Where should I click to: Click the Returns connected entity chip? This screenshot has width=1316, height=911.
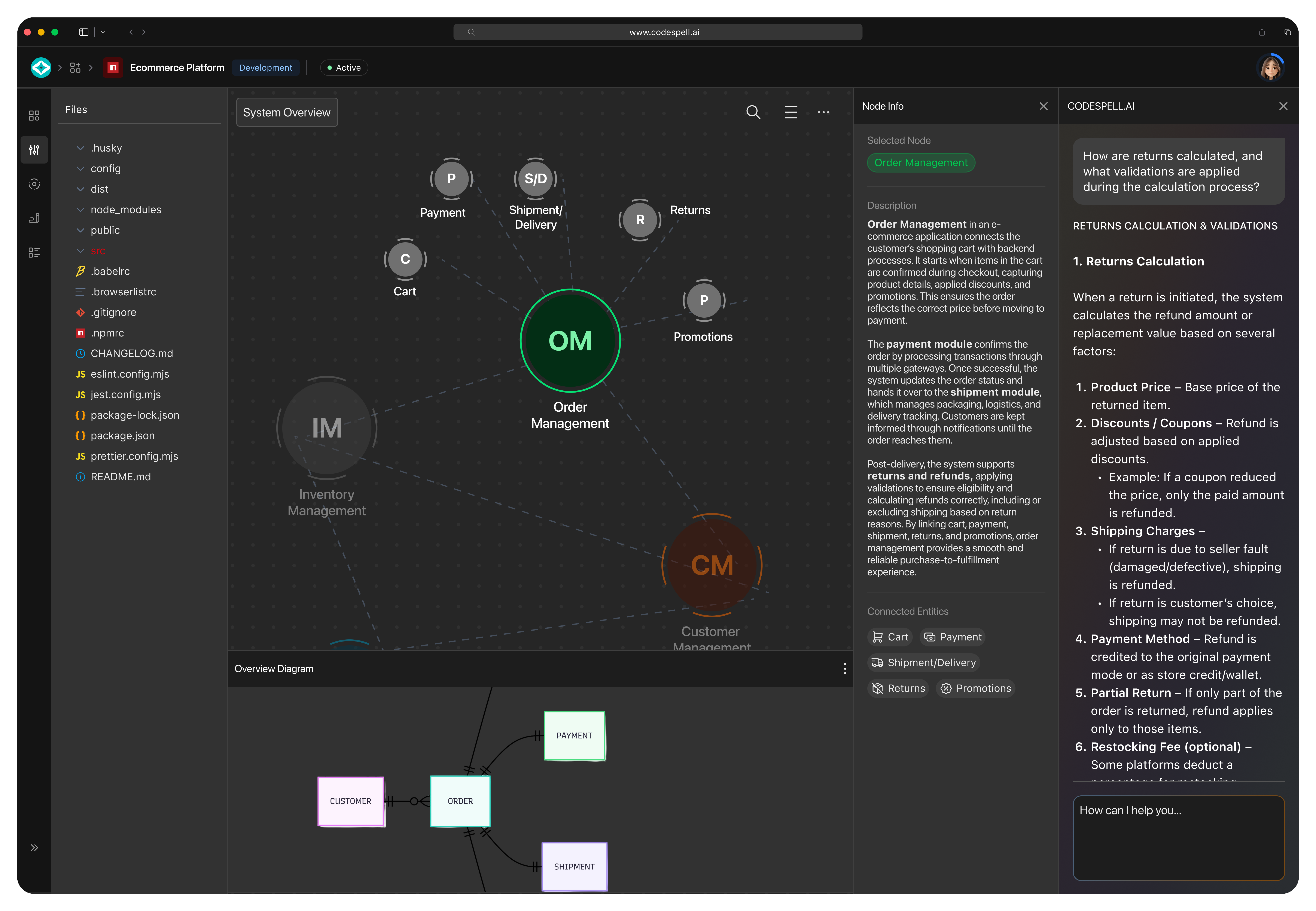(898, 688)
